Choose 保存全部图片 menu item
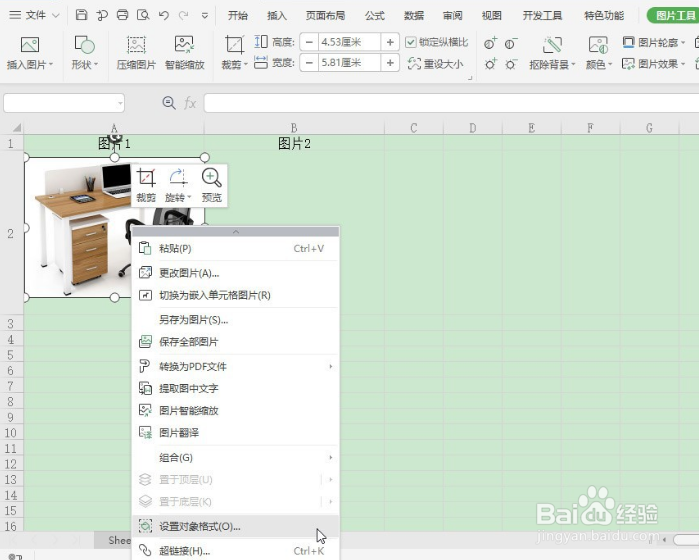Viewport: 699px width, 560px height. click(236, 342)
